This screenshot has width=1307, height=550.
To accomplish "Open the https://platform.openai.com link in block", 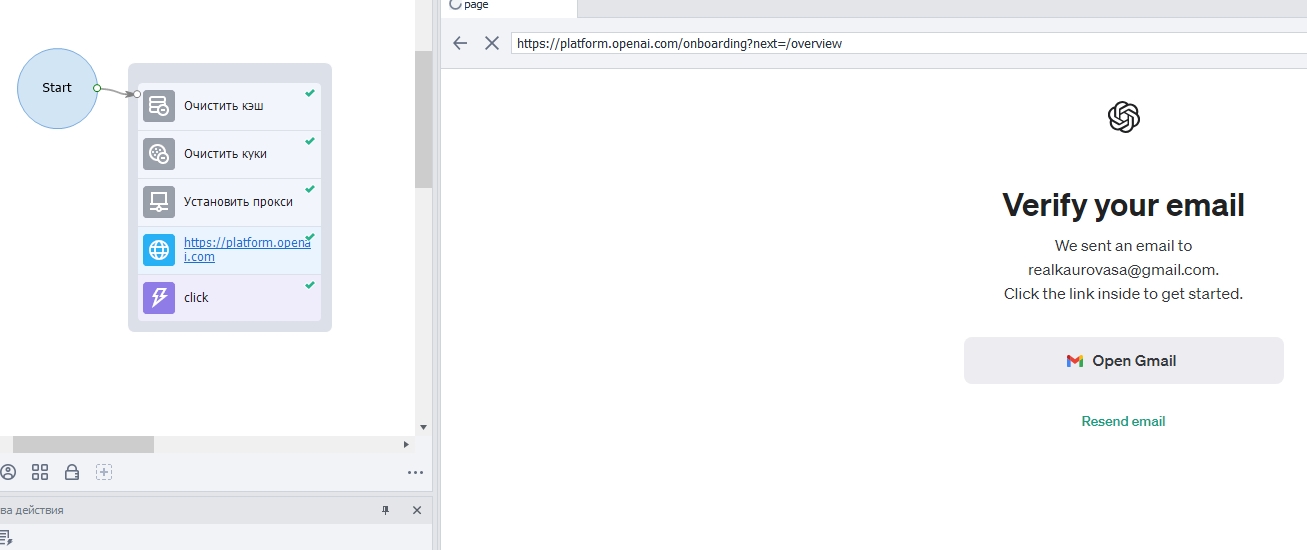I will tap(247, 250).
